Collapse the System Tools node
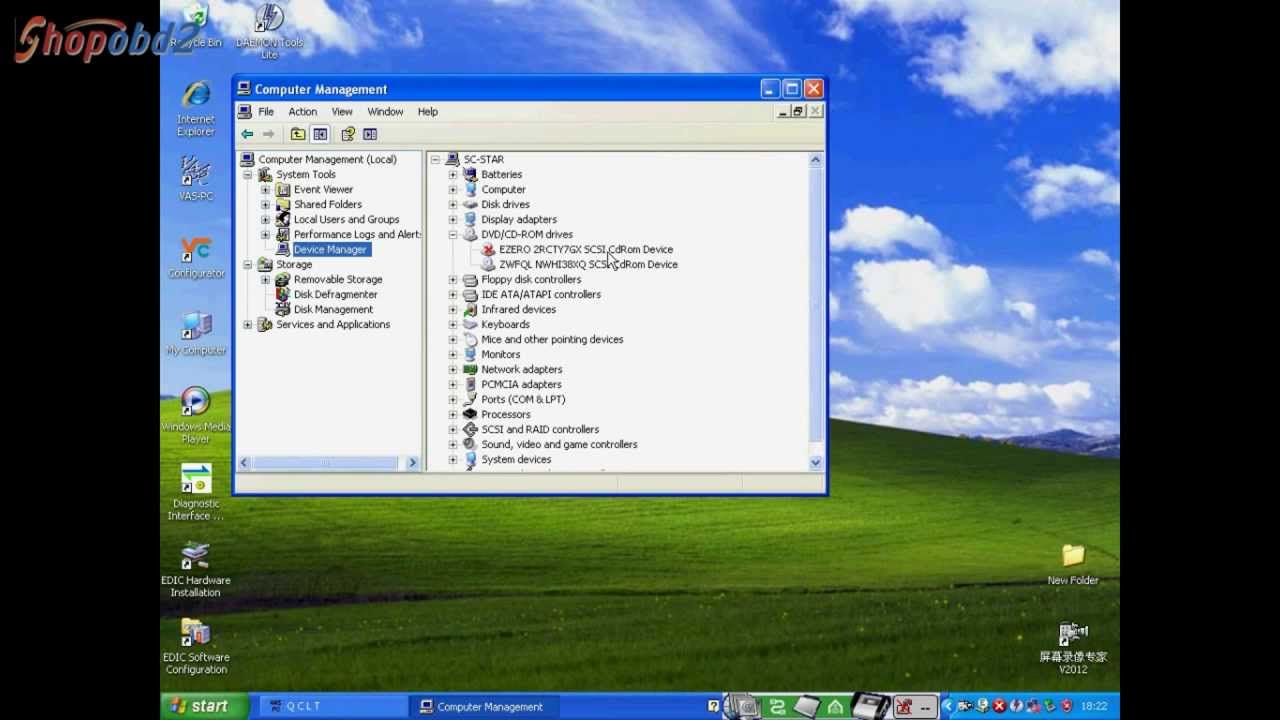The height and width of the screenshot is (720, 1280). point(248,174)
